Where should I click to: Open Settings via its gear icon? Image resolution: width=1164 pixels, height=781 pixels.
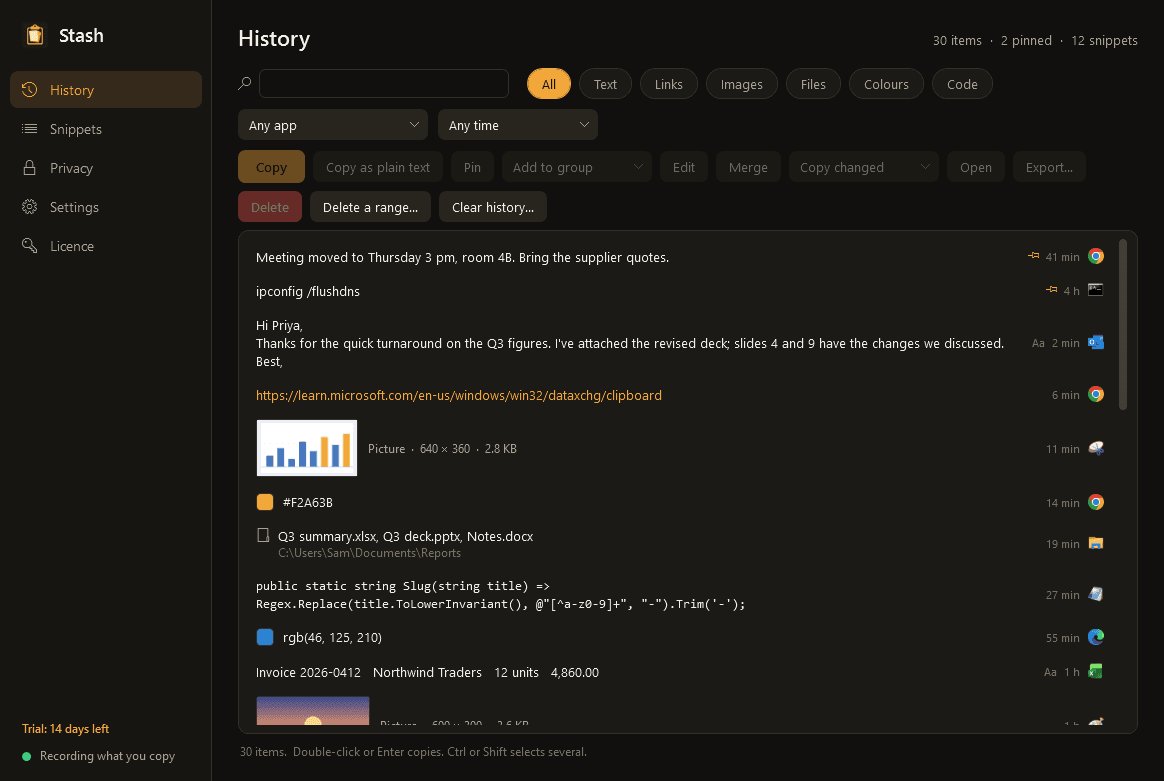pos(30,207)
